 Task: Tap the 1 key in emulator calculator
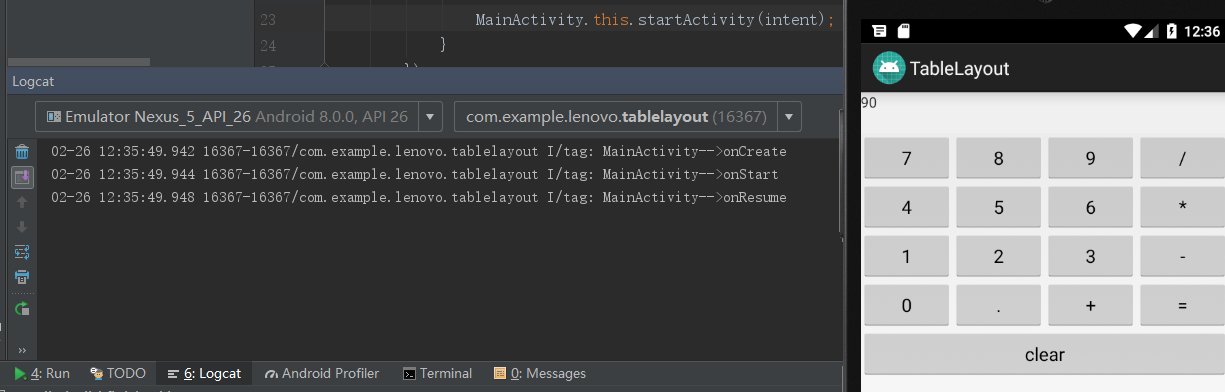(906, 257)
